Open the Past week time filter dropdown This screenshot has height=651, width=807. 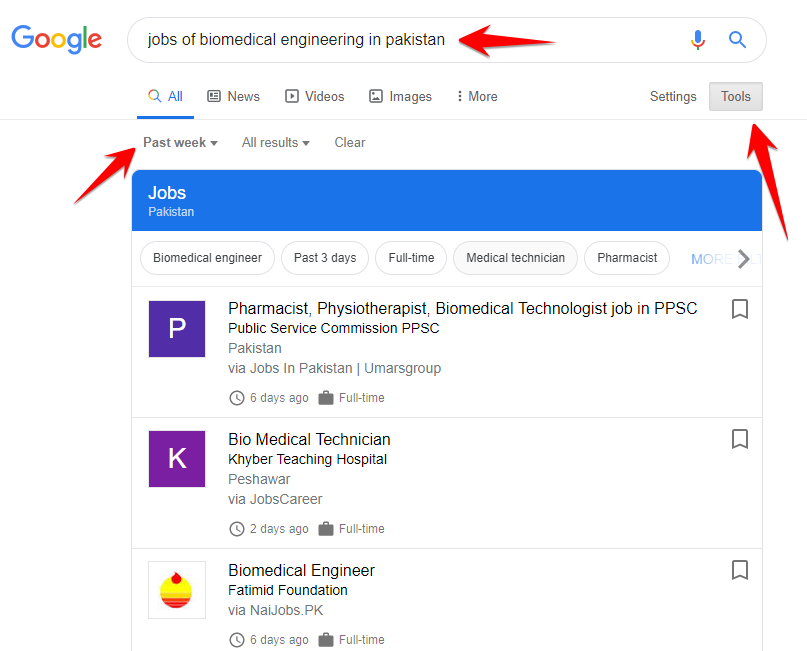180,143
